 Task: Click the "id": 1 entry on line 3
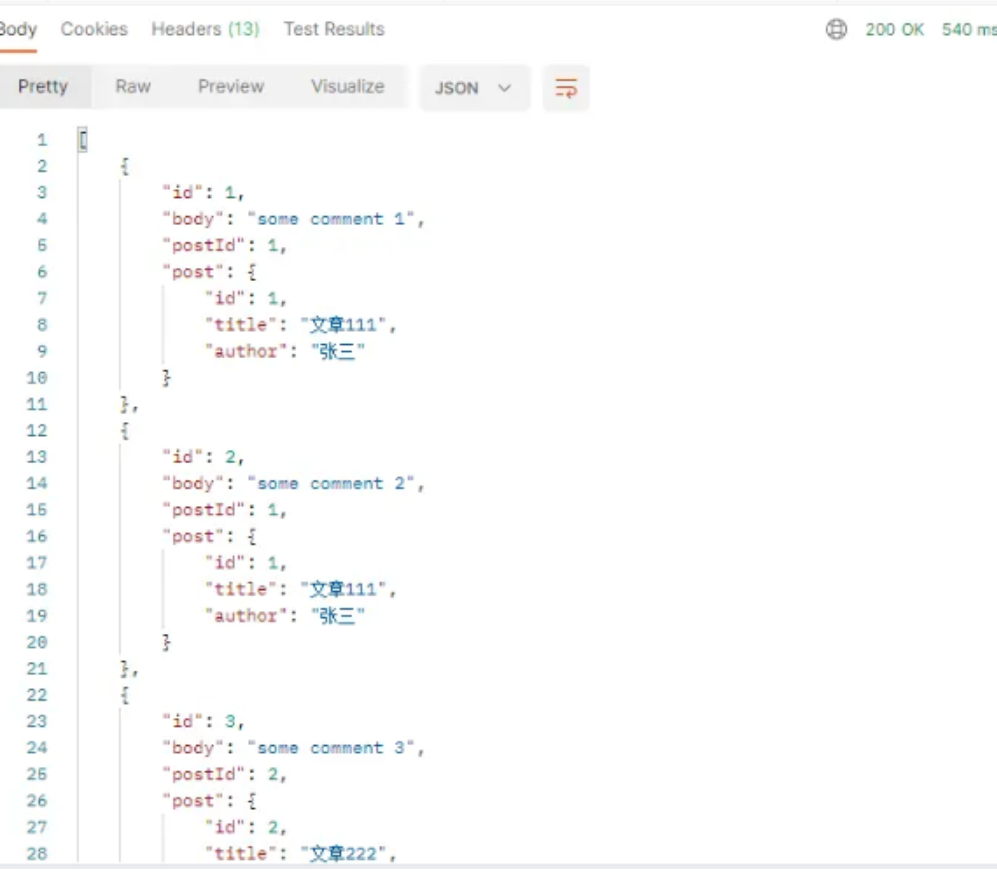click(x=203, y=192)
